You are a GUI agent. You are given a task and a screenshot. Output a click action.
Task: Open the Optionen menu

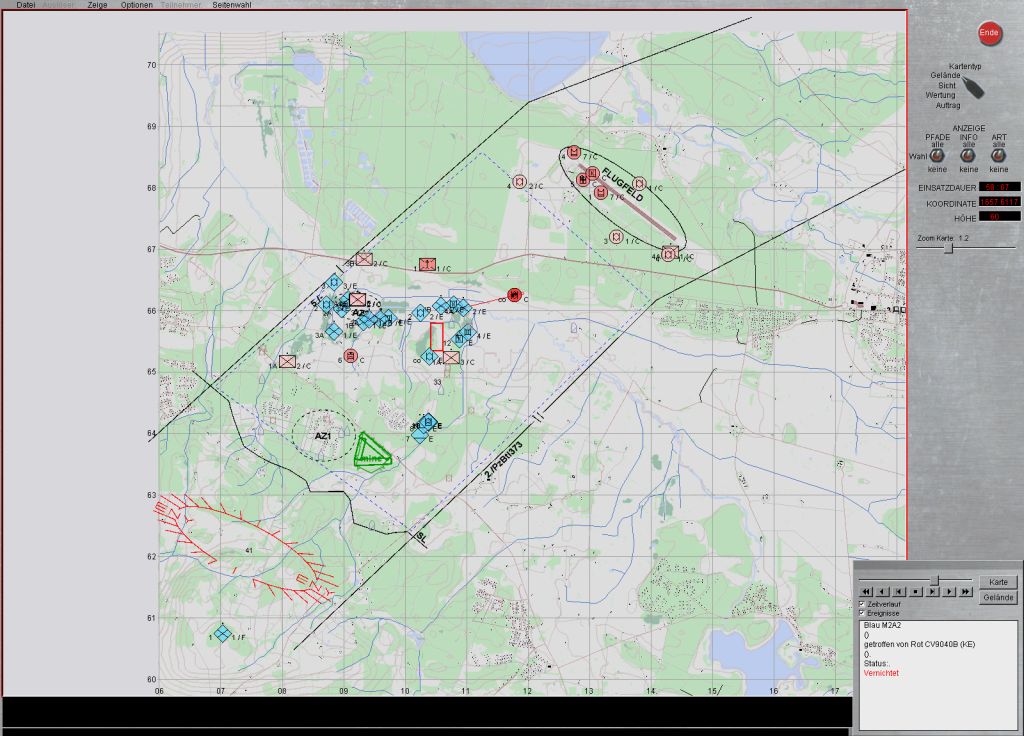coord(137,5)
